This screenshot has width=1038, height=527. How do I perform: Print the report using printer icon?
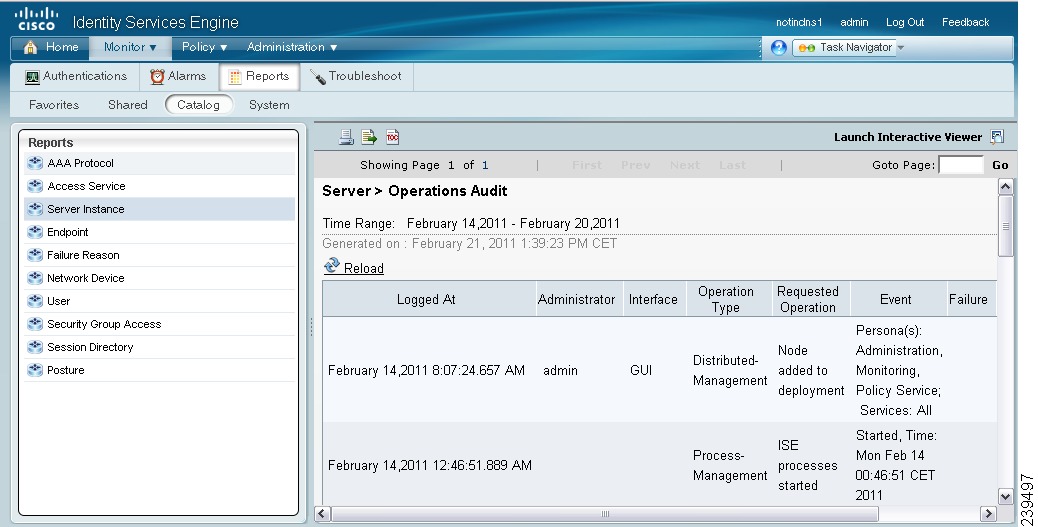tap(346, 137)
